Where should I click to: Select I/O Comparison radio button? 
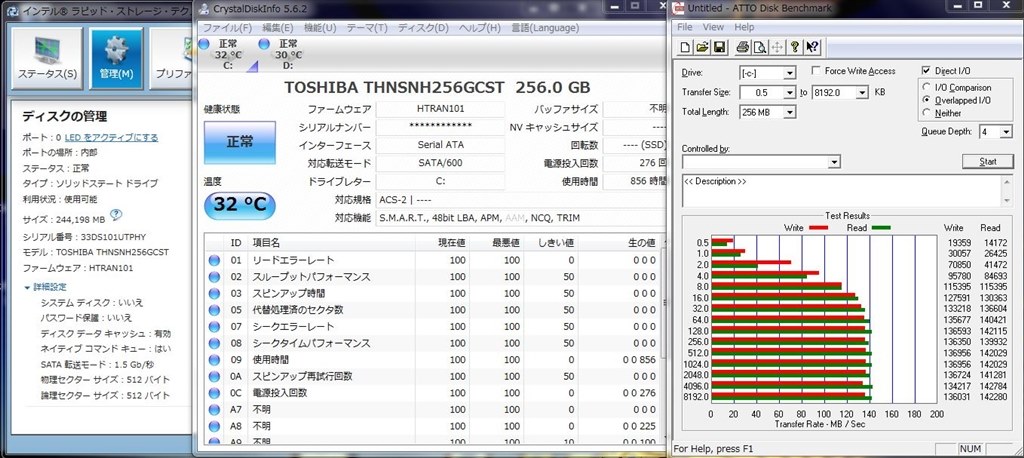(926, 88)
